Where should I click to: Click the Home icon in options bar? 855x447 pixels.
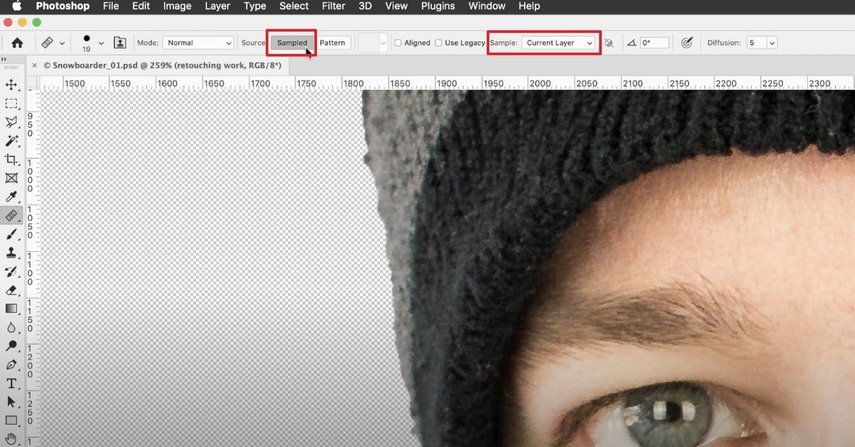(x=17, y=43)
